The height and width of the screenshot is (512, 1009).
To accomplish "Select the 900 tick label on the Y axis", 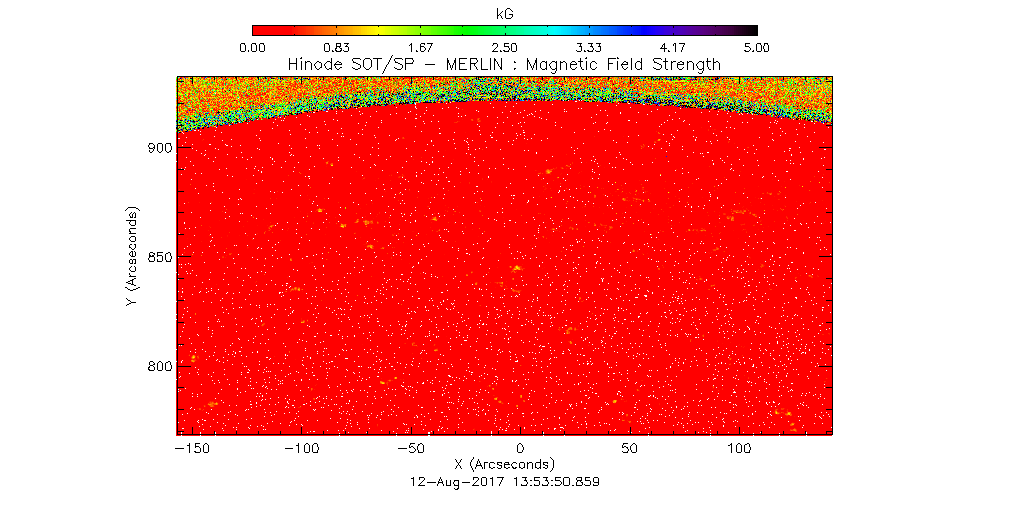I will (x=160, y=148).
